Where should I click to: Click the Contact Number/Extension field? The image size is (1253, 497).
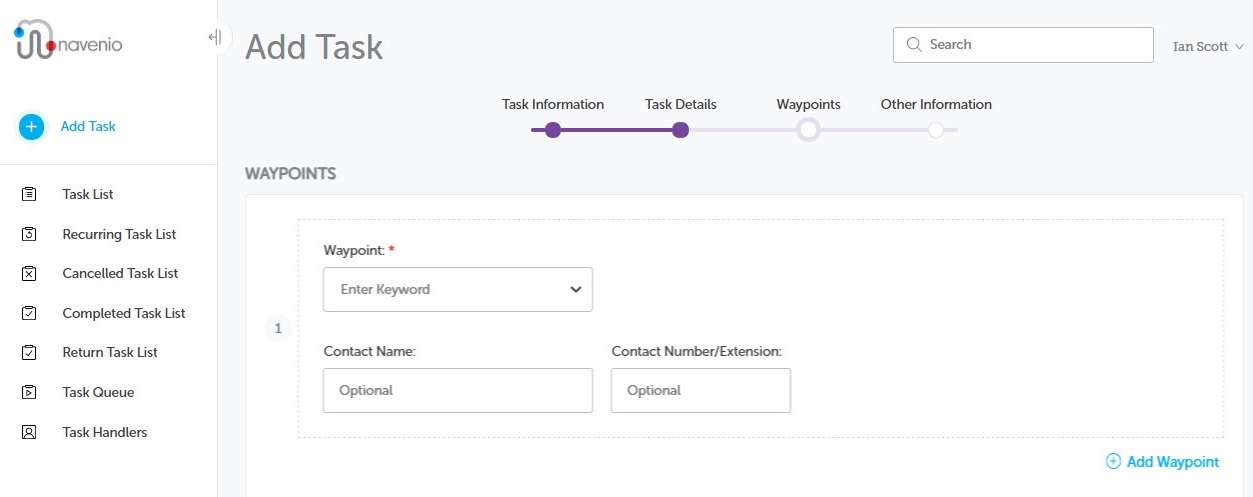click(x=701, y=390)
